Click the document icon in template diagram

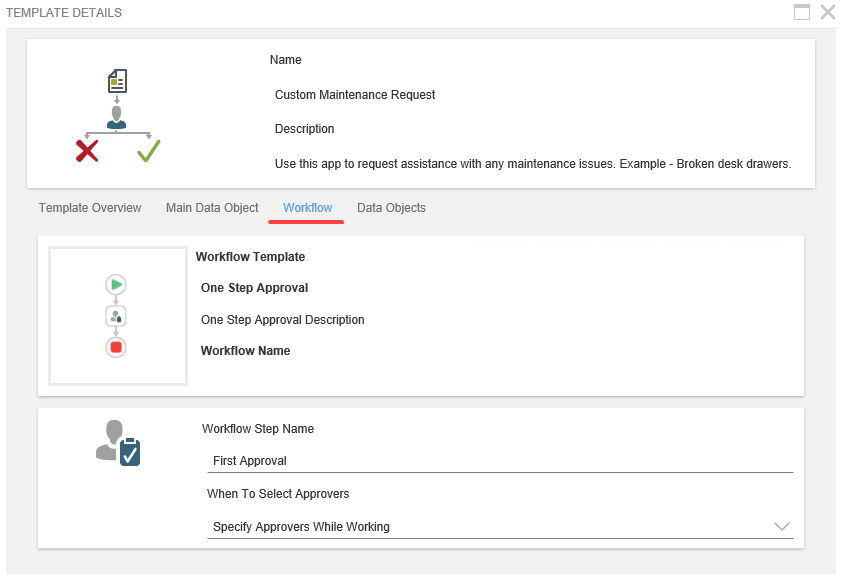click(117, 81)
